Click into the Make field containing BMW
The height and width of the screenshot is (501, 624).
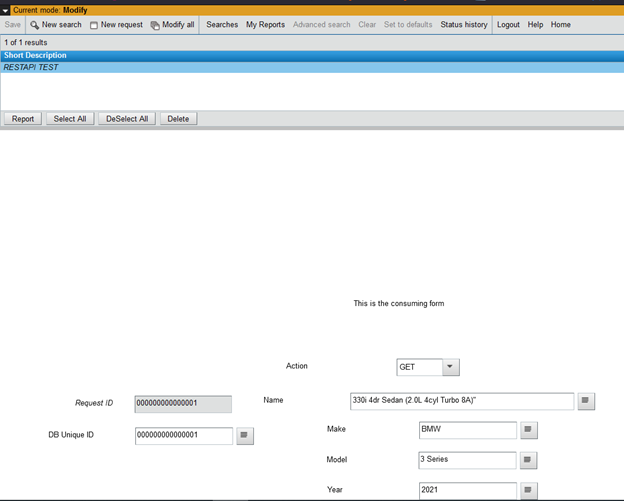coord(467,430)
